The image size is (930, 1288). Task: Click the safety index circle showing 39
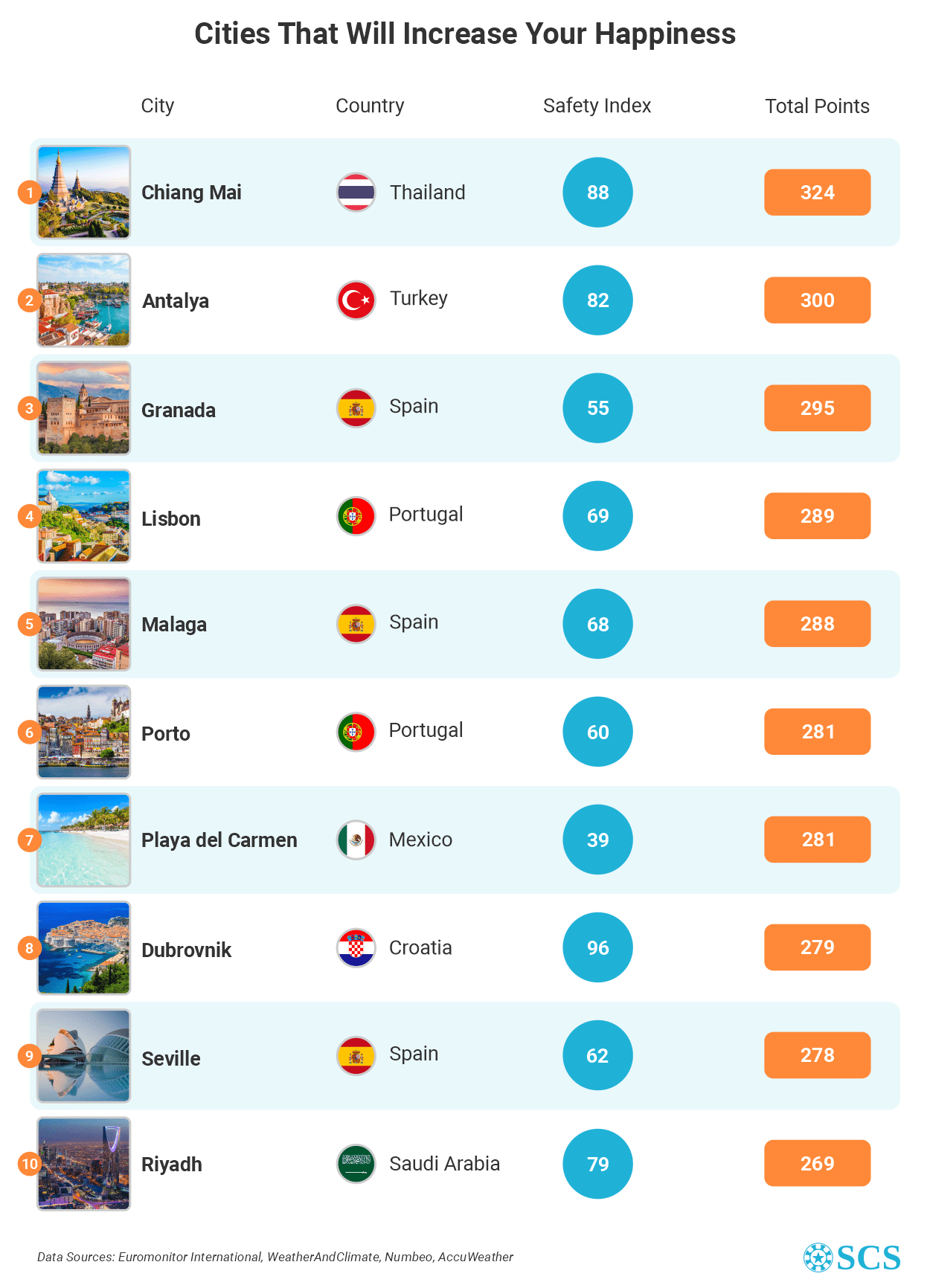pos(597,840)
